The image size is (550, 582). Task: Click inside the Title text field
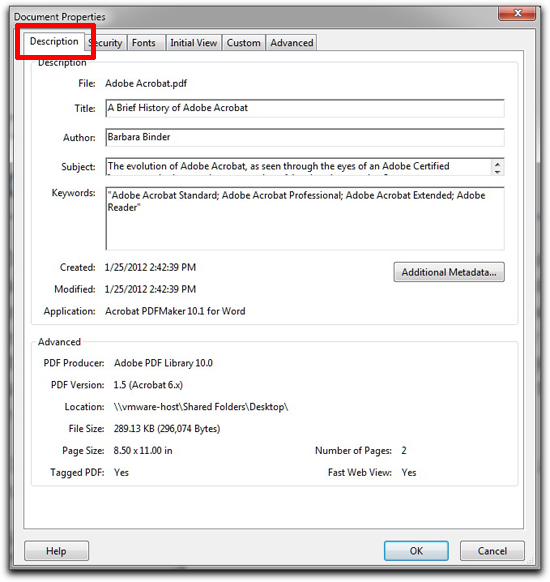pyautogui.click(x=305, y=108)
